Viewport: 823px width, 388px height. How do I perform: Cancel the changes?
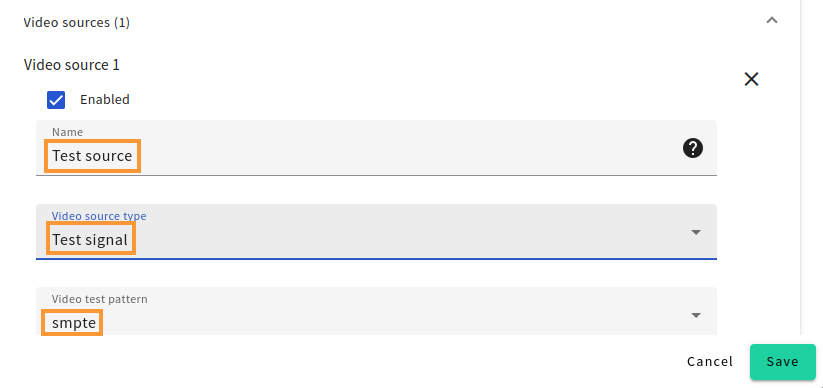pyautogui.click(x=710, y=362)
